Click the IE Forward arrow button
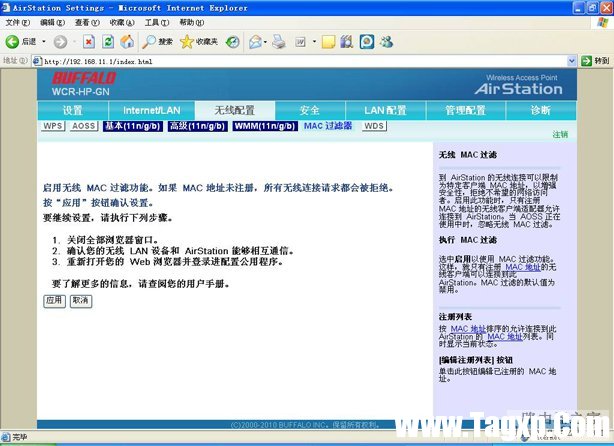Viewport: 614px width, 446px height. [60, 42]
